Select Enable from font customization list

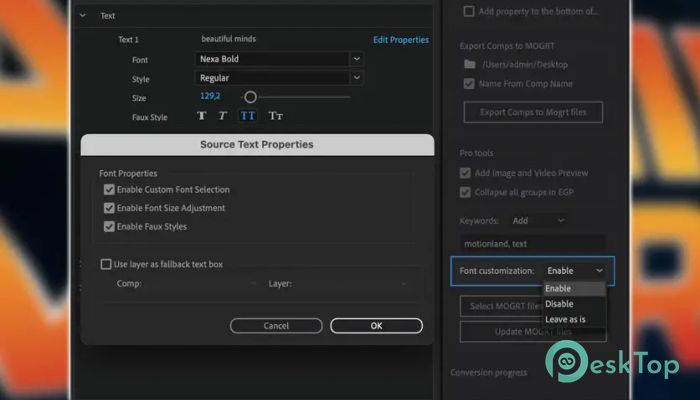tap(574, 288)
